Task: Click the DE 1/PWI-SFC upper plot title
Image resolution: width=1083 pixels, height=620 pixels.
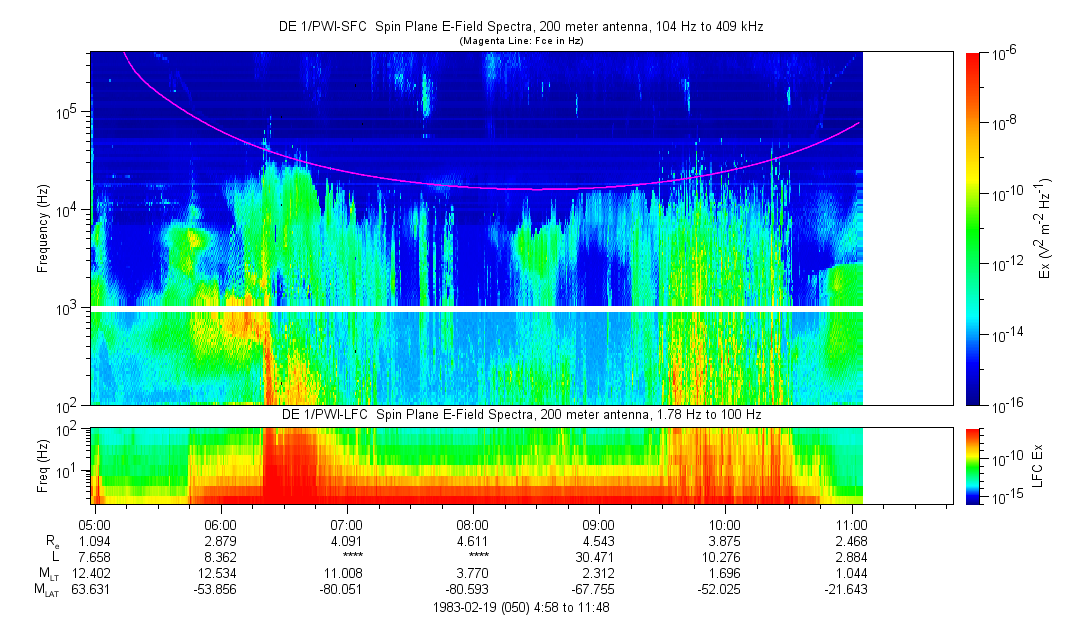Action: 521,27
